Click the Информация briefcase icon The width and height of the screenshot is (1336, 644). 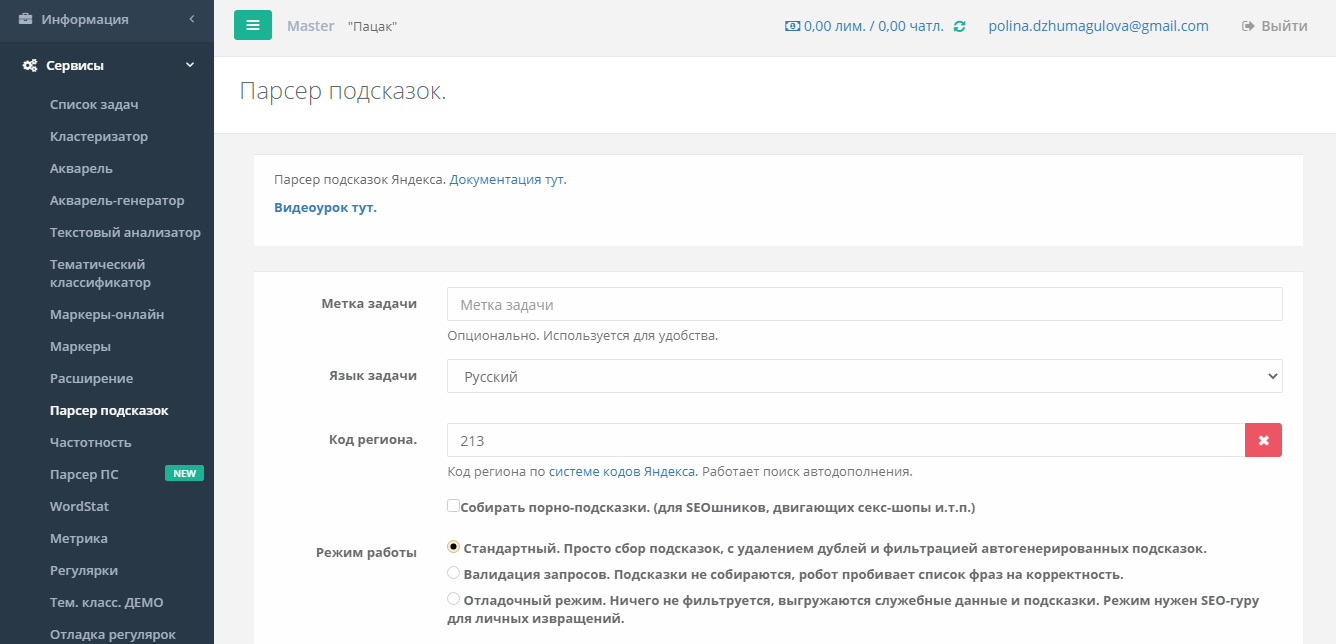pyautogui.click(x=26, y=19)
